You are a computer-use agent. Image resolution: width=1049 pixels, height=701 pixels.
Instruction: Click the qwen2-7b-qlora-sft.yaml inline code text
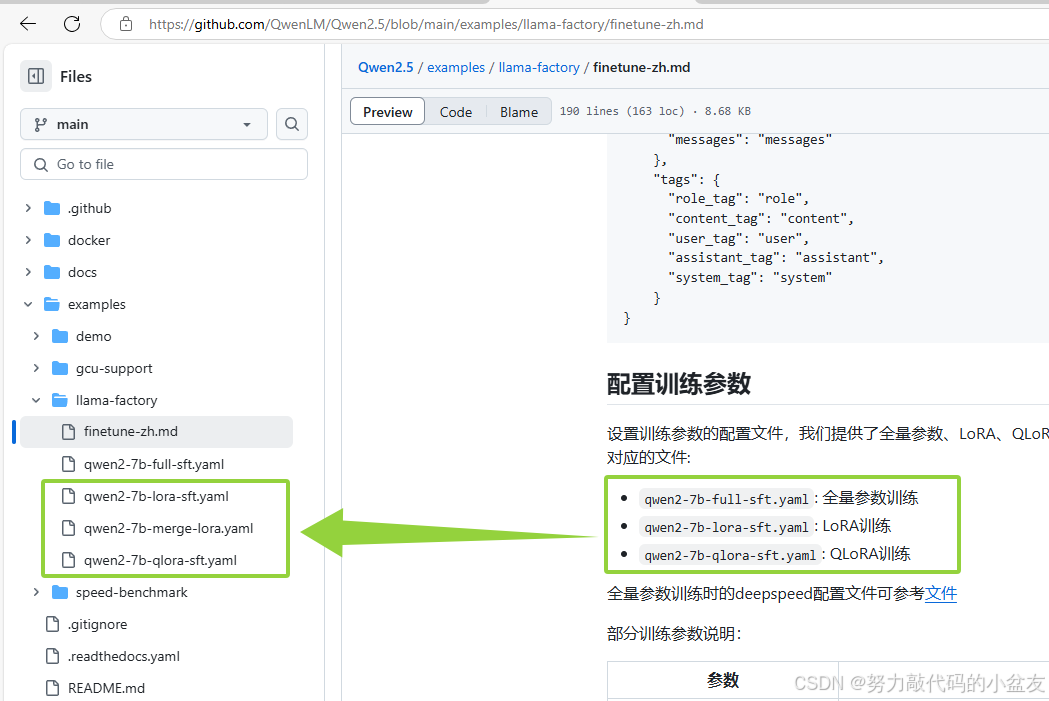pos(730,555)
